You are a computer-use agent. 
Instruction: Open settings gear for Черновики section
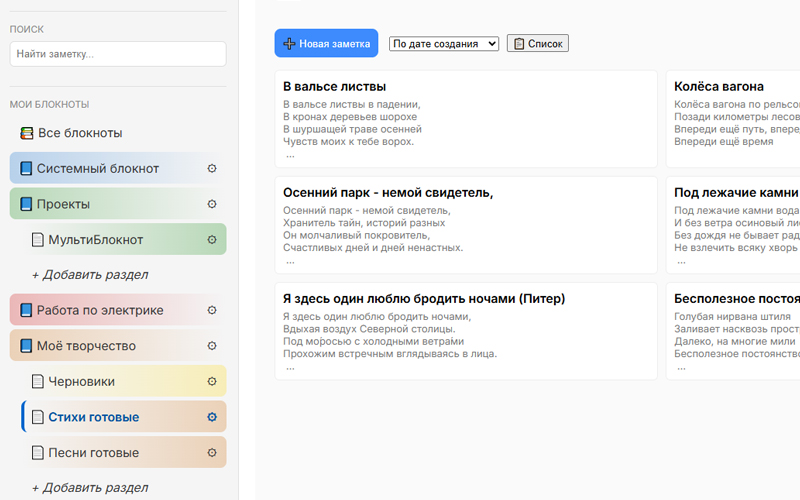[x=212, y=382]
